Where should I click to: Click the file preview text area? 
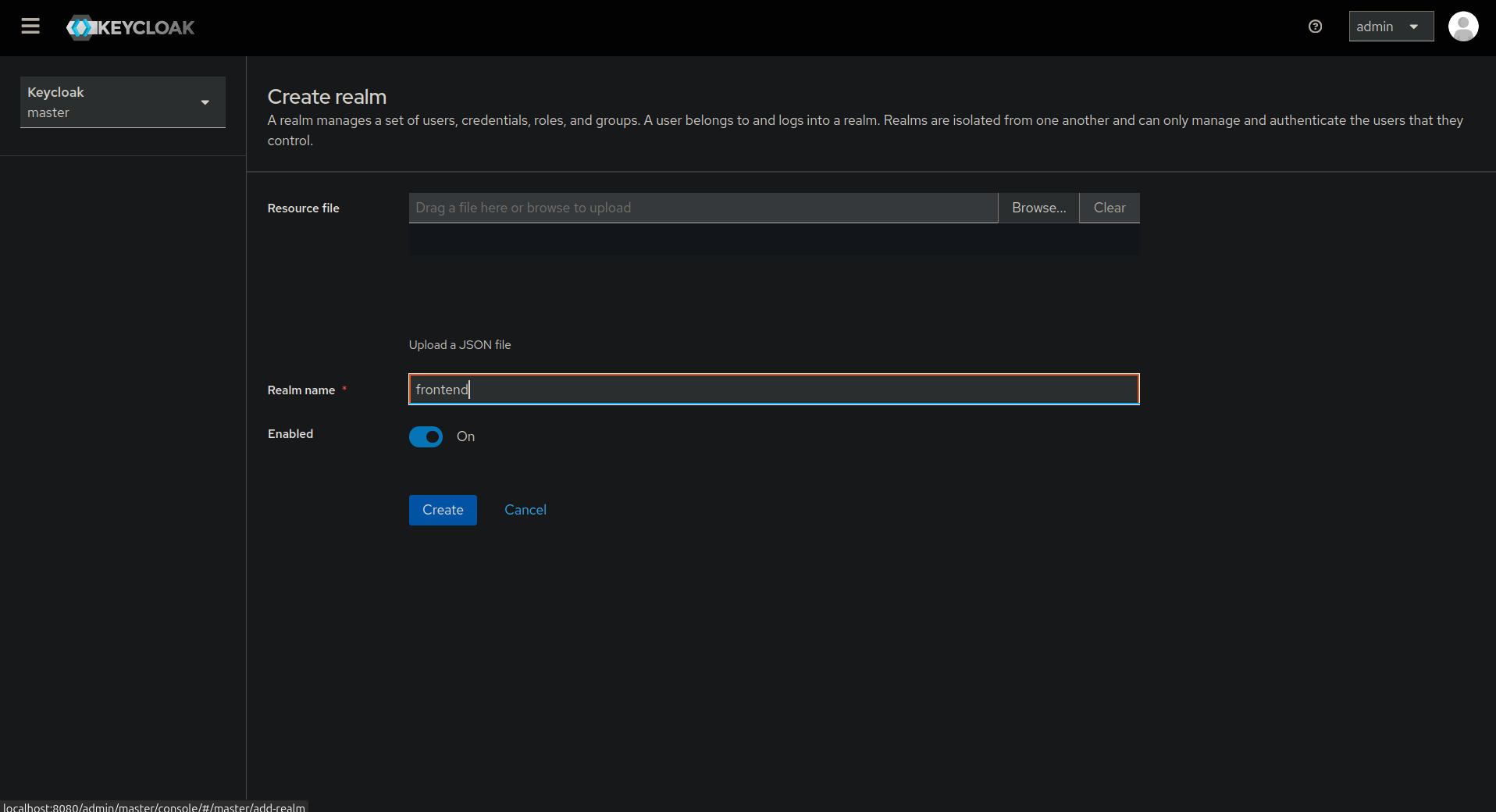[774, 239]
